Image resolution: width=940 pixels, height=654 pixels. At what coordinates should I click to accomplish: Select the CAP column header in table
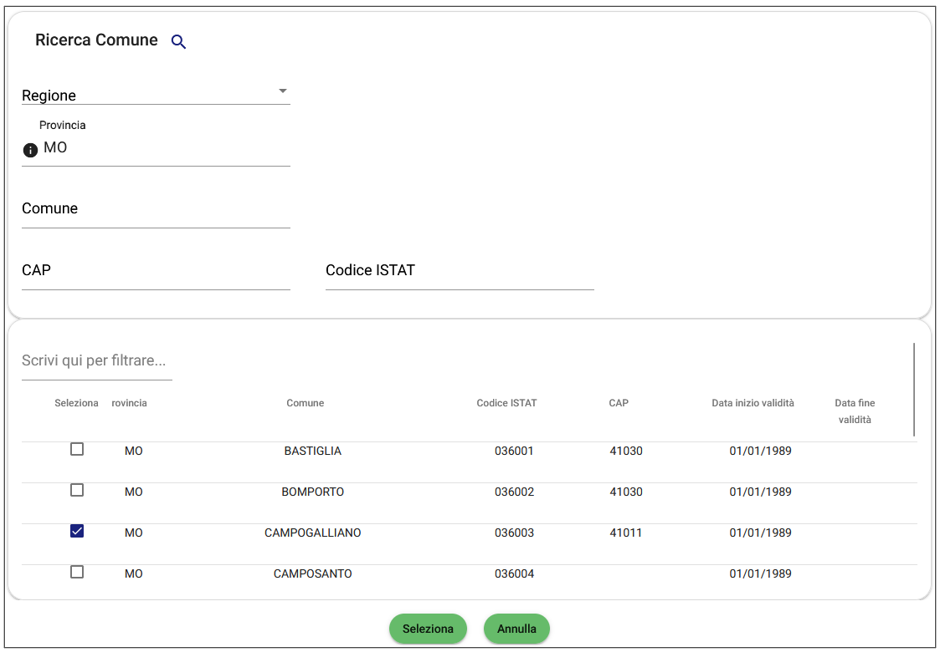(618, 403)
